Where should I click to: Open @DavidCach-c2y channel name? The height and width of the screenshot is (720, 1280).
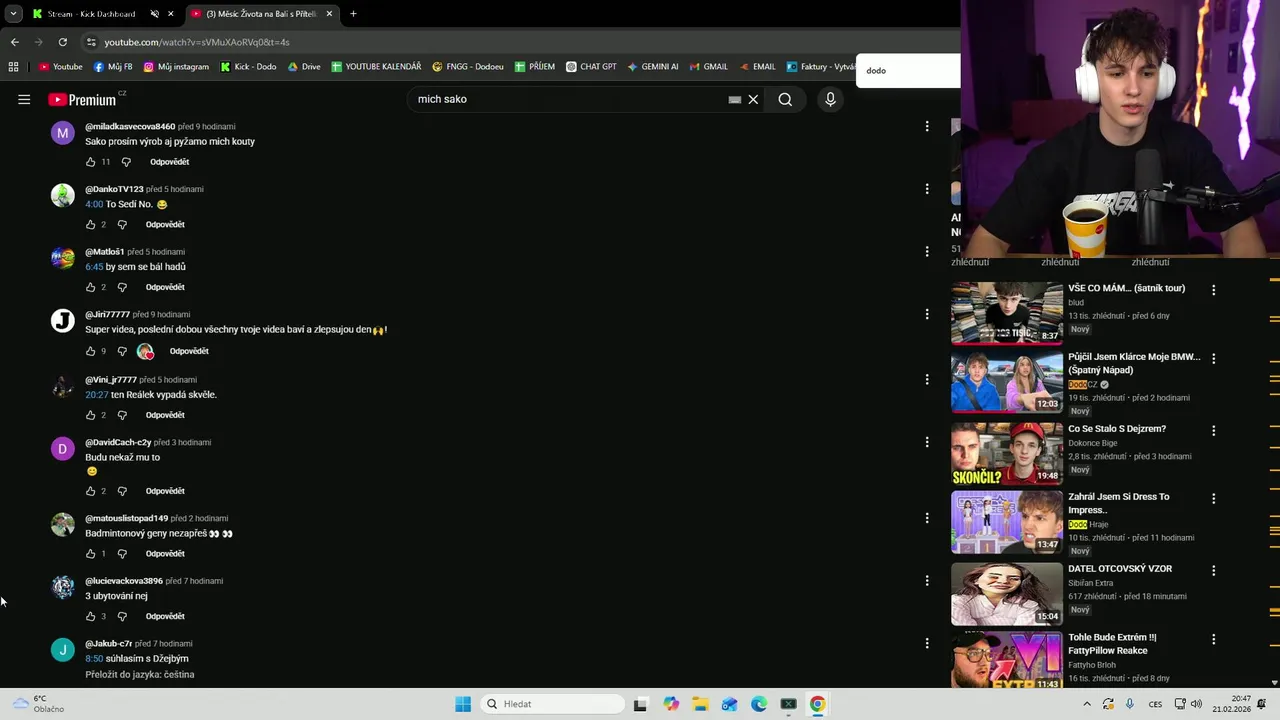click(118, 442)
